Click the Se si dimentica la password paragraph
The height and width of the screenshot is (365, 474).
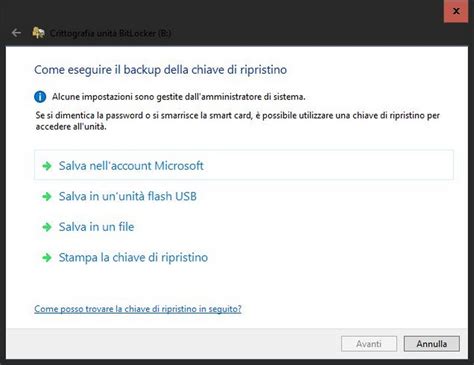pyautogui.click(x=237, y=121)
